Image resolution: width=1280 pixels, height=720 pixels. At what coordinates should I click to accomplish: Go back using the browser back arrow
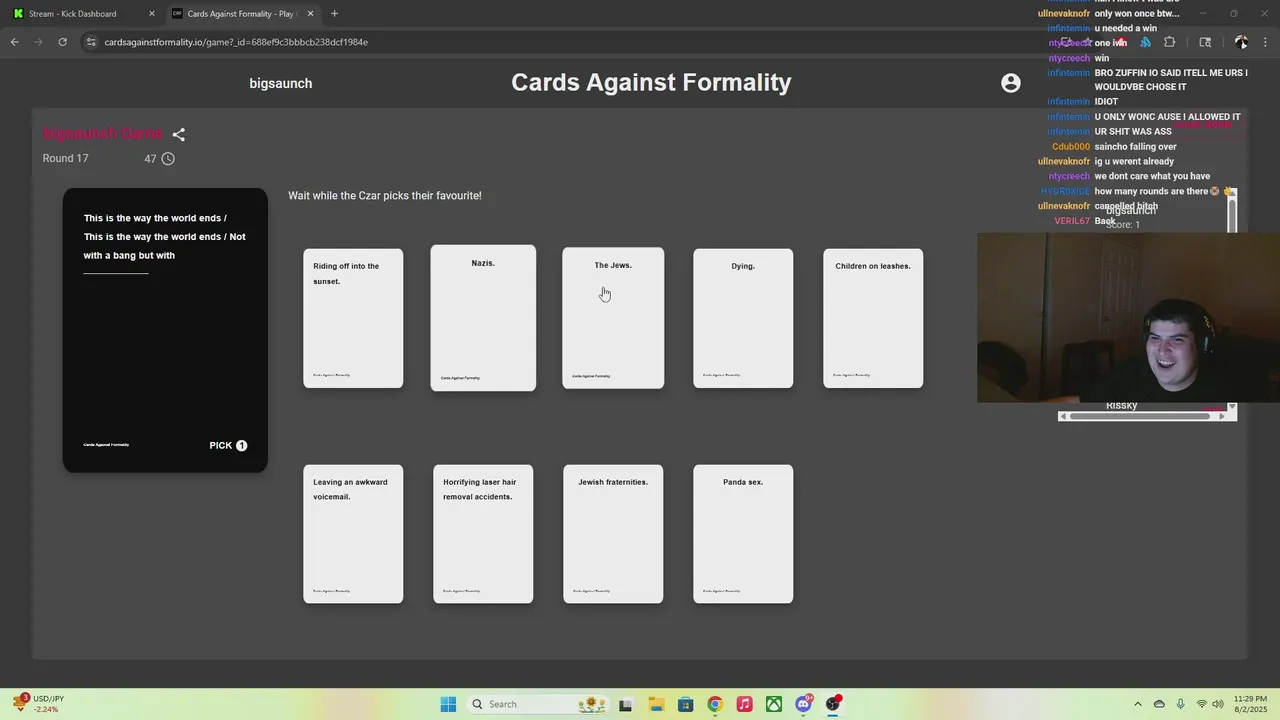14,42
